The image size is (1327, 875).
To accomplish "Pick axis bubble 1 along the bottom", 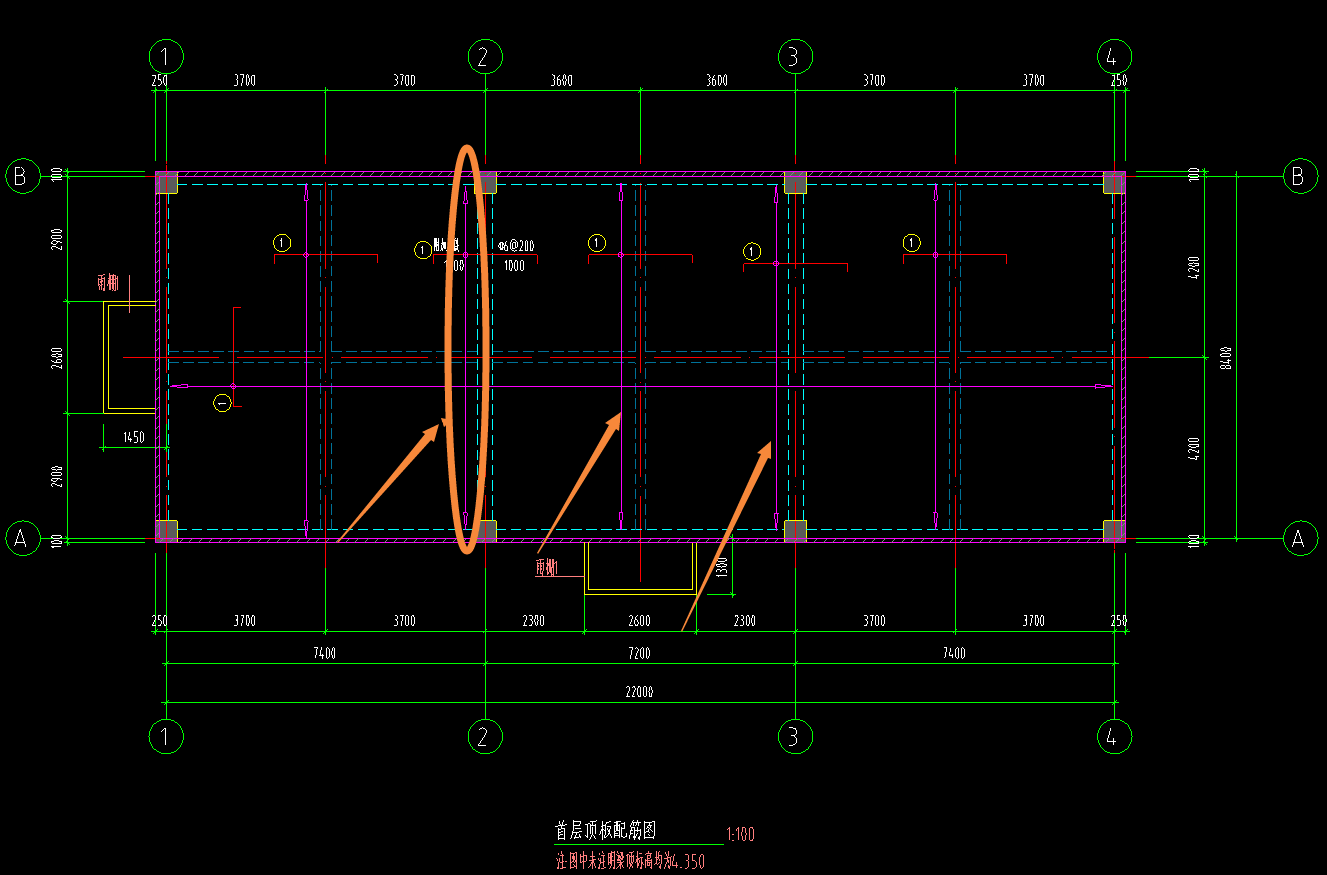I will (x=166, y=737).
